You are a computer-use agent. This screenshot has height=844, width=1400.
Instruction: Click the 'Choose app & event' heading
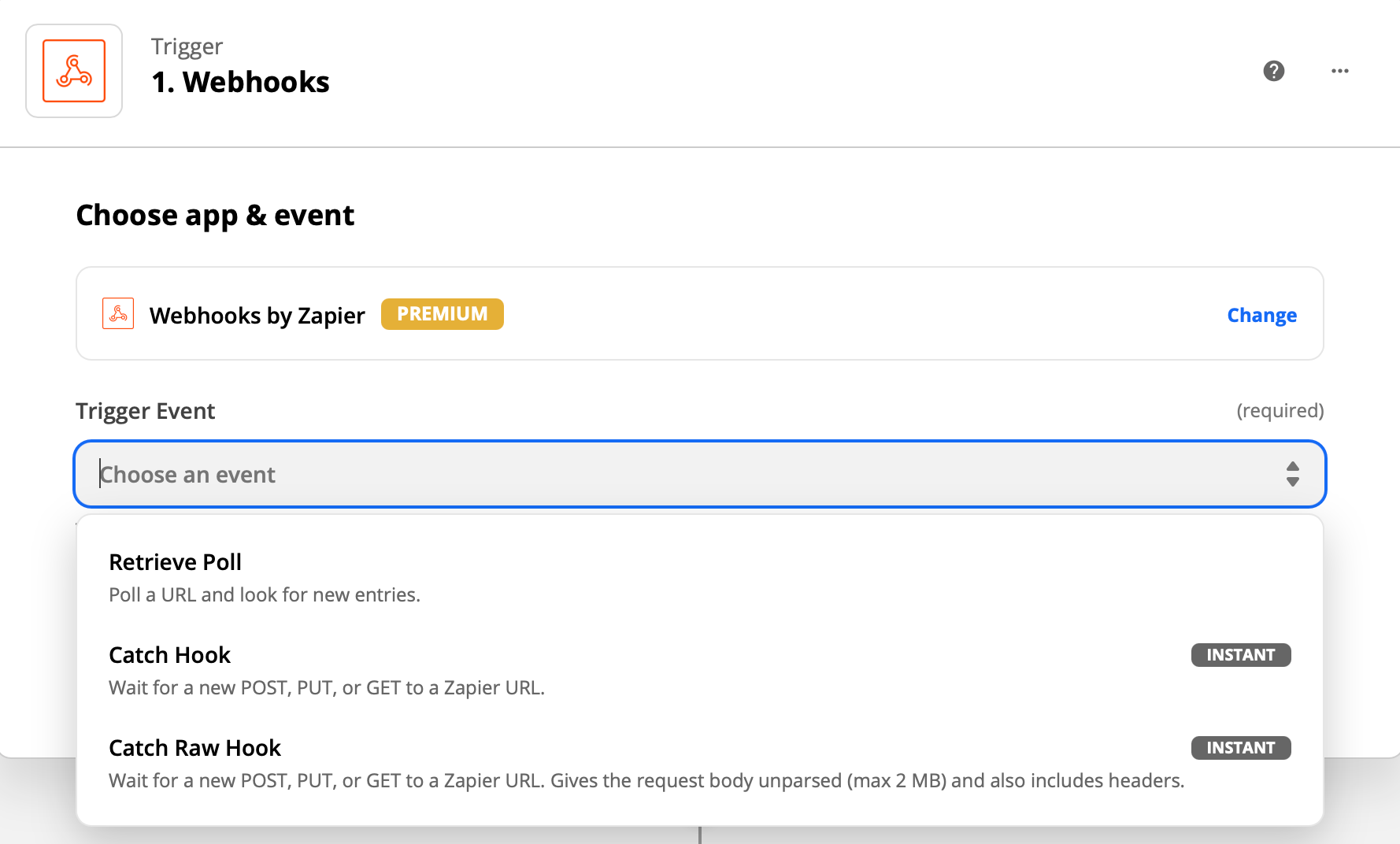point(215,215)
